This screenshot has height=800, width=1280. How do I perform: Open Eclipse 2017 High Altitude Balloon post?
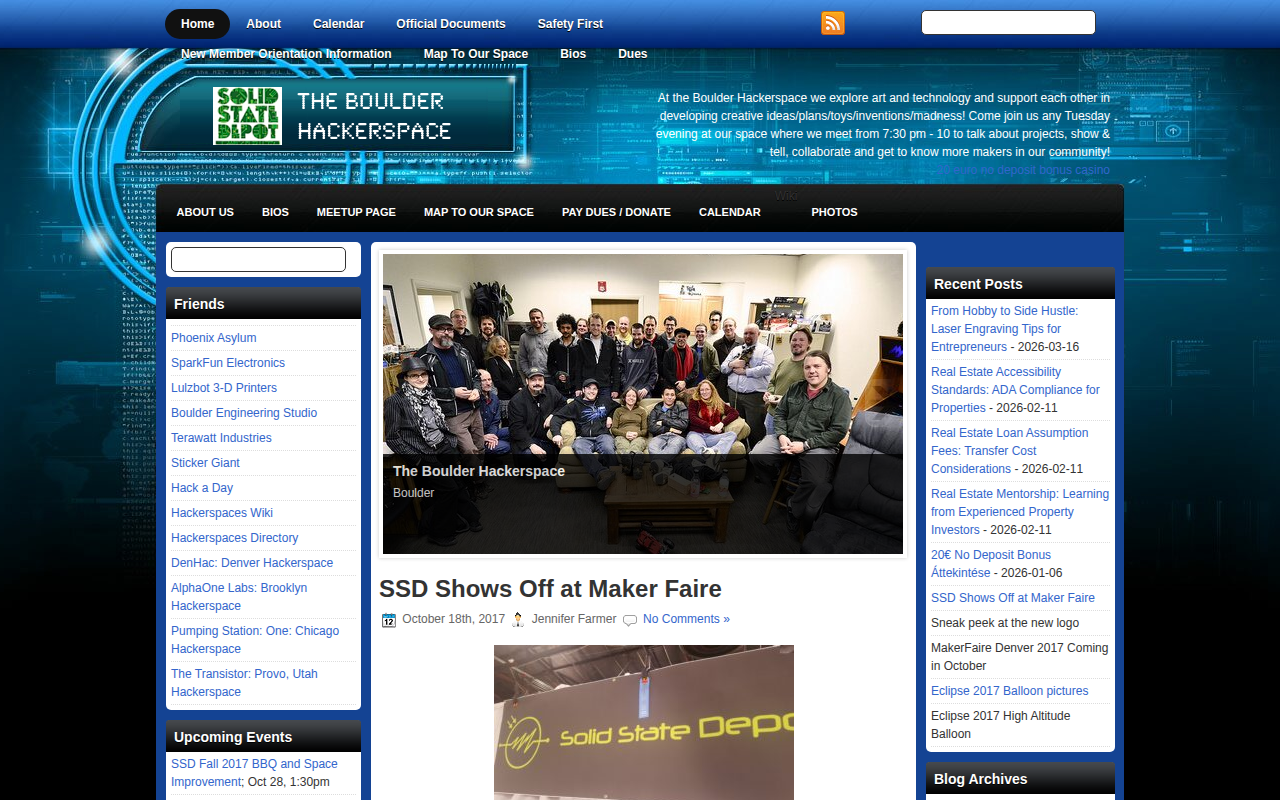click(1001, 725)
